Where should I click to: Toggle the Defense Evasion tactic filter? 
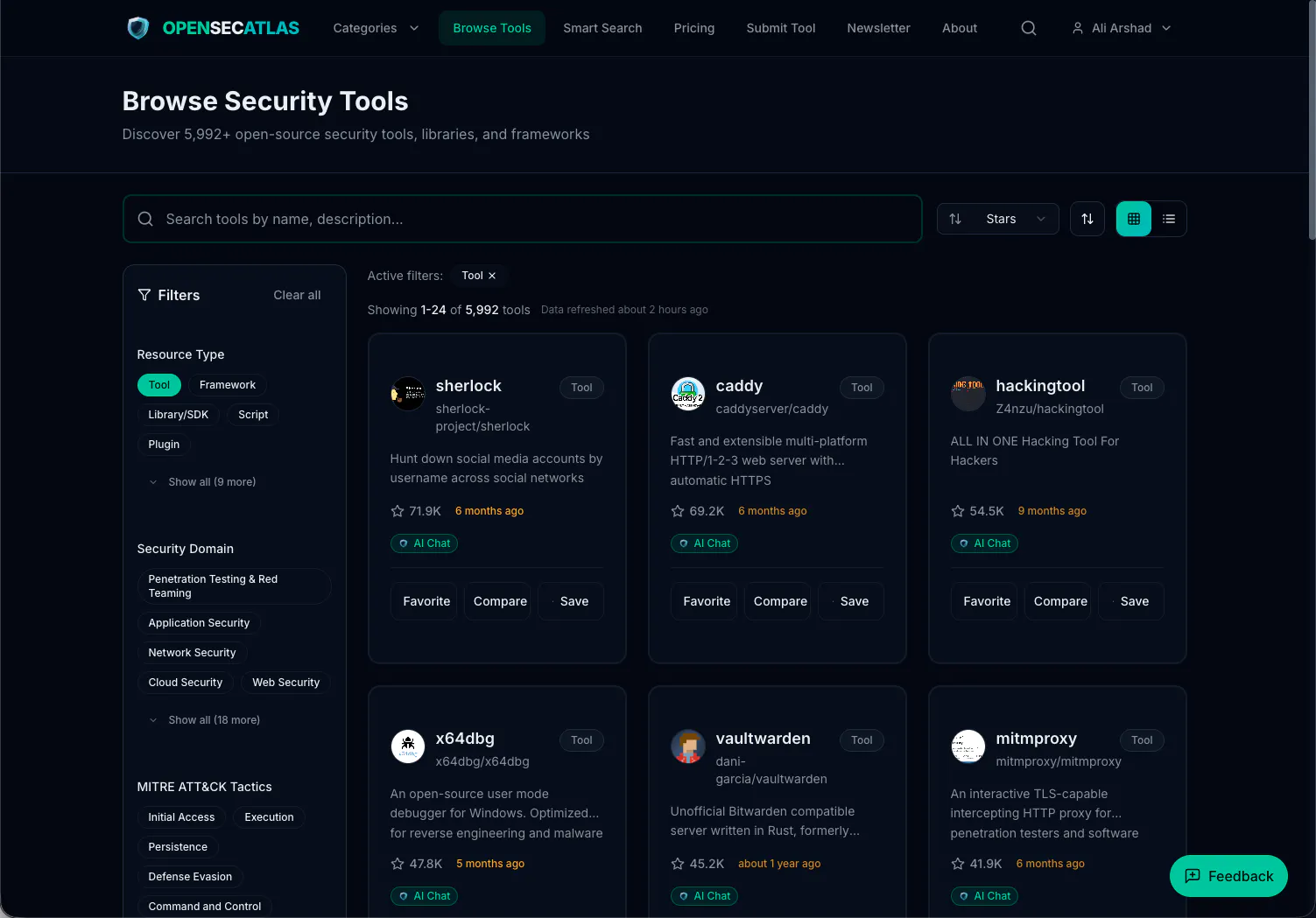[190, 877]
